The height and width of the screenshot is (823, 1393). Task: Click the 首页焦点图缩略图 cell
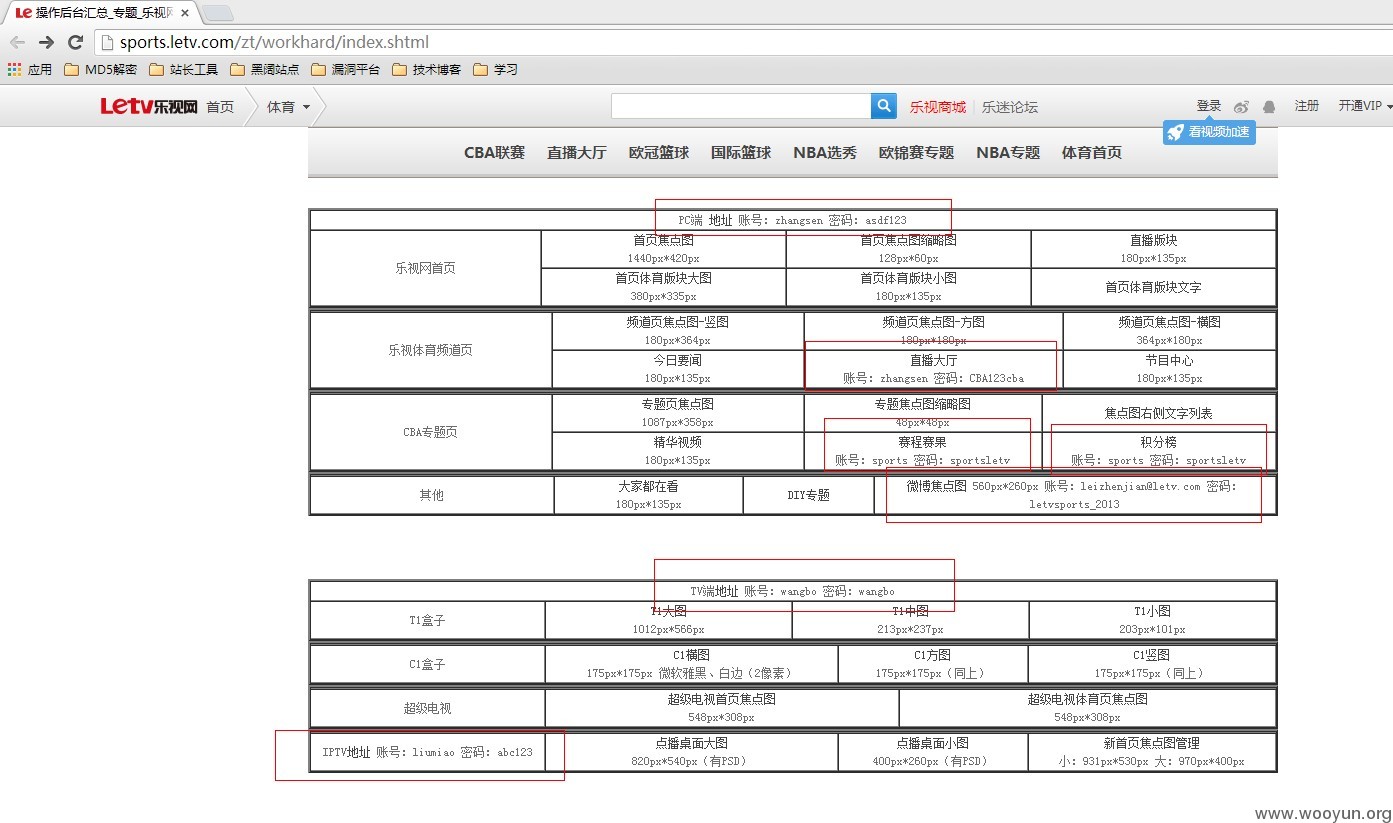pos(908,249)
